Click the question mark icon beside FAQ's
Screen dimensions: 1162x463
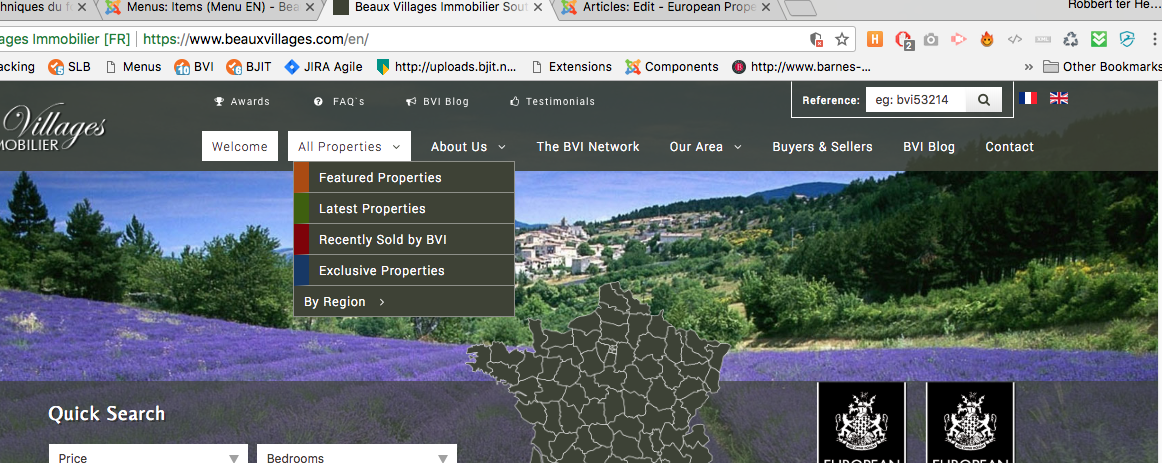[x=319, y=101]
